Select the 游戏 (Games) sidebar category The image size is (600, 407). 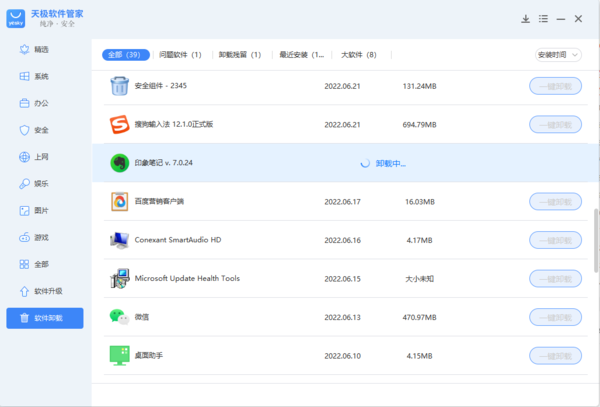pos(40,238)
